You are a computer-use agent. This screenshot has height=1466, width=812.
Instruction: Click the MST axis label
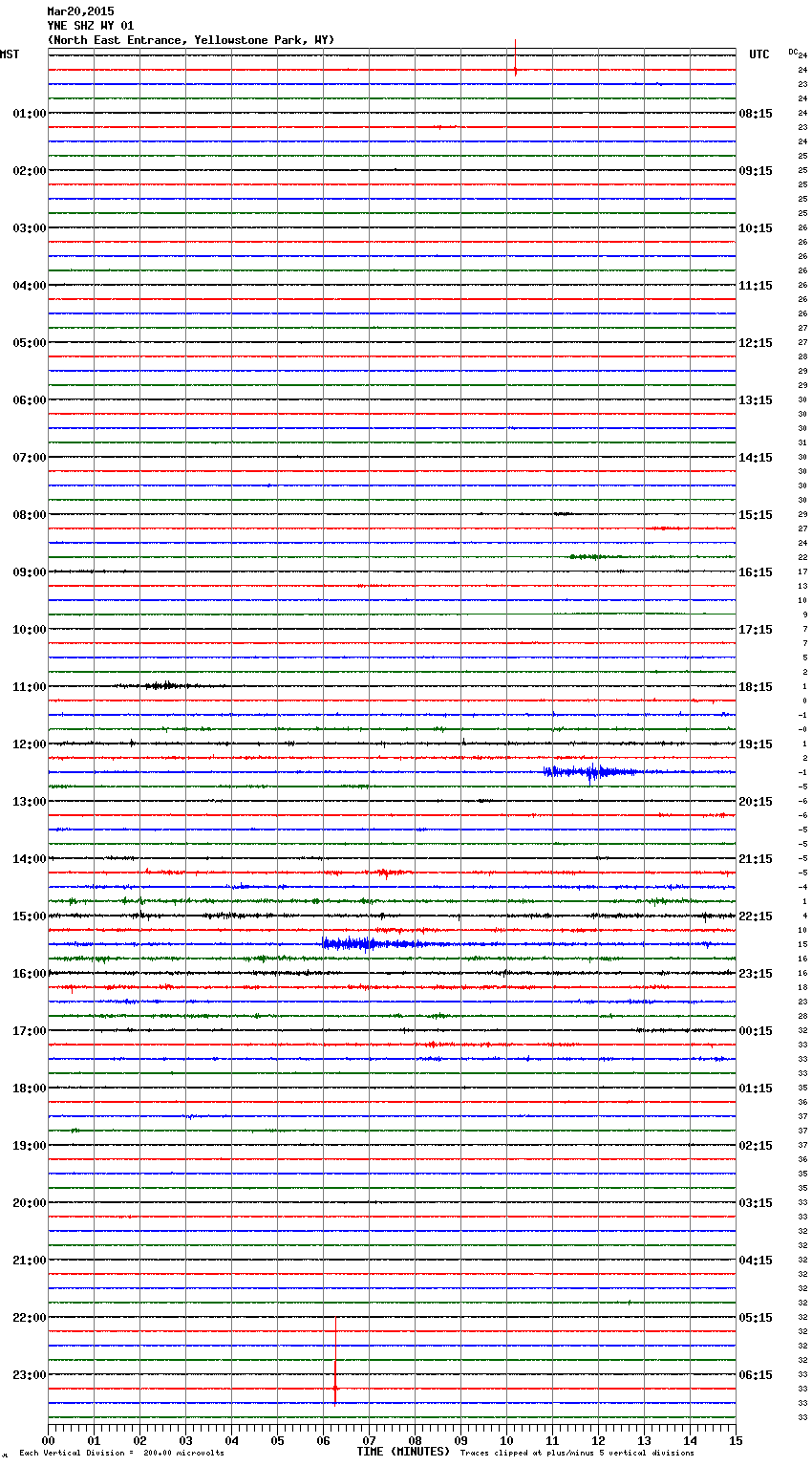point(10,54)
